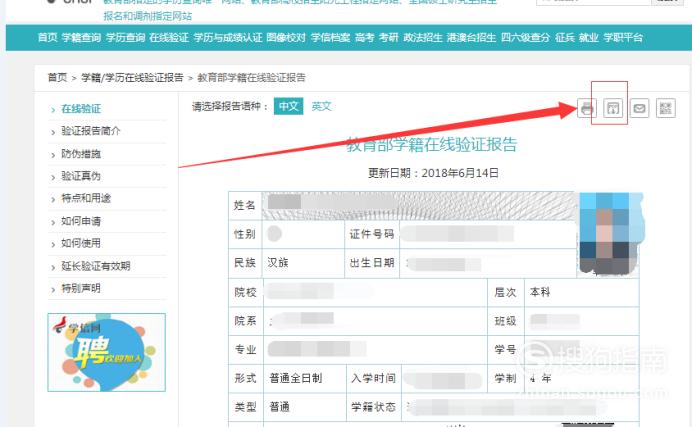Image resolution: width=692 pixels, height=427 pixels.
Task: Go to 高考 section
Action: (365, 37)
